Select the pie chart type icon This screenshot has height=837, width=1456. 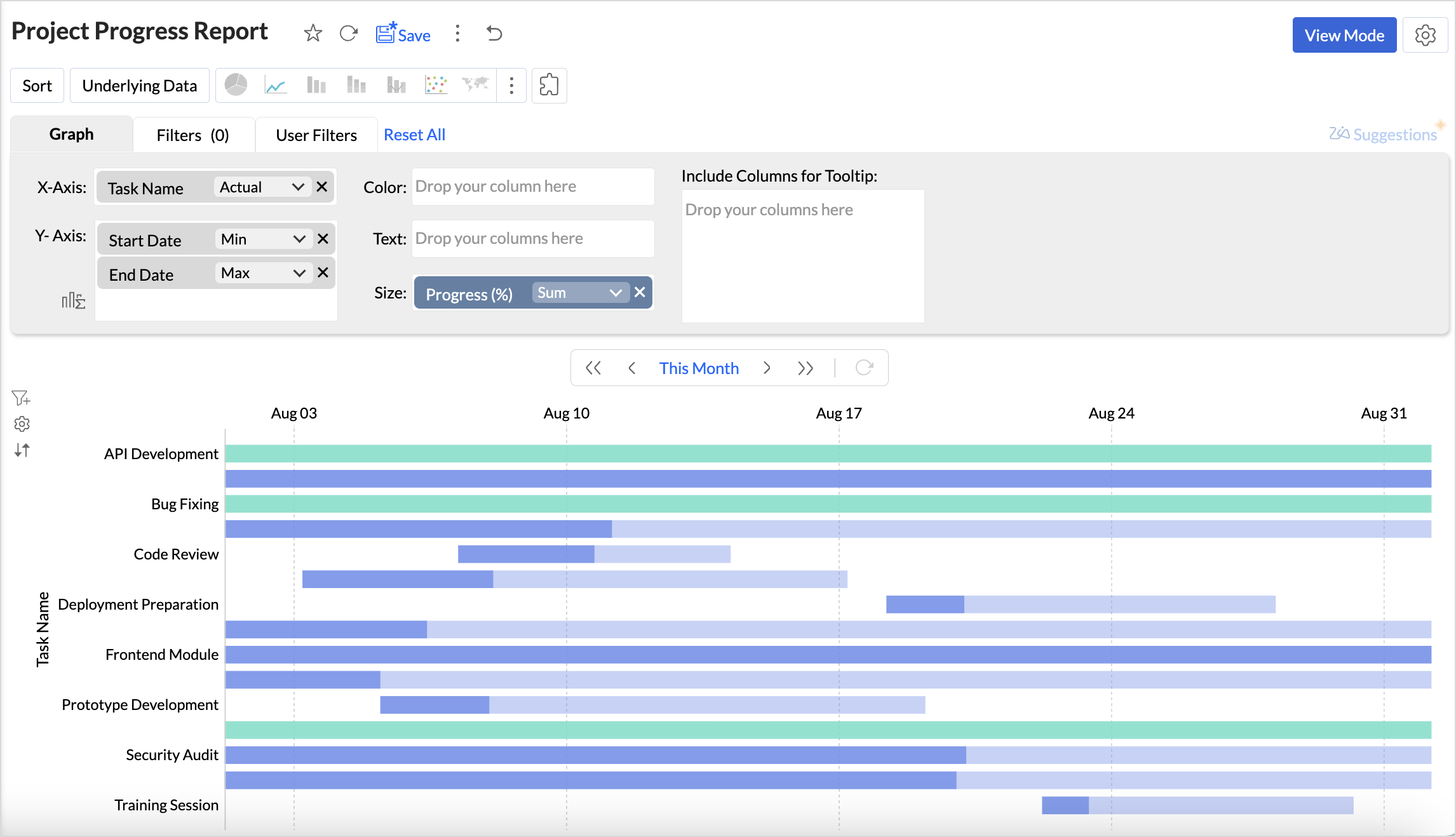[x=236, y=85]
